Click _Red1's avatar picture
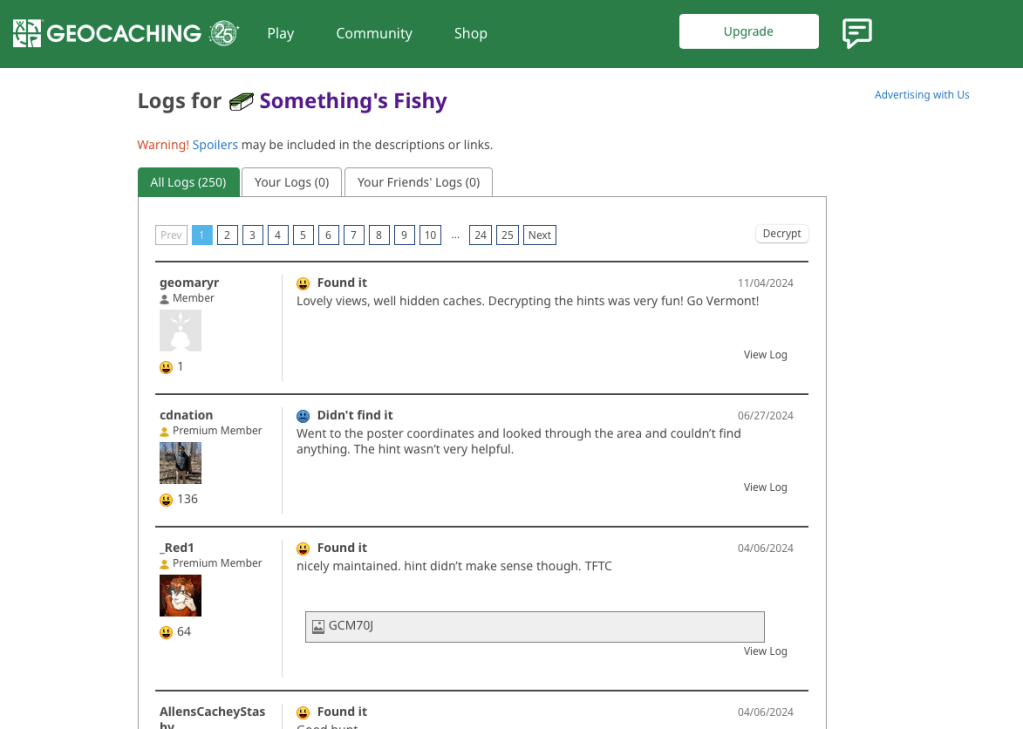Screen dimensions: 1023x729 (180, 595)
